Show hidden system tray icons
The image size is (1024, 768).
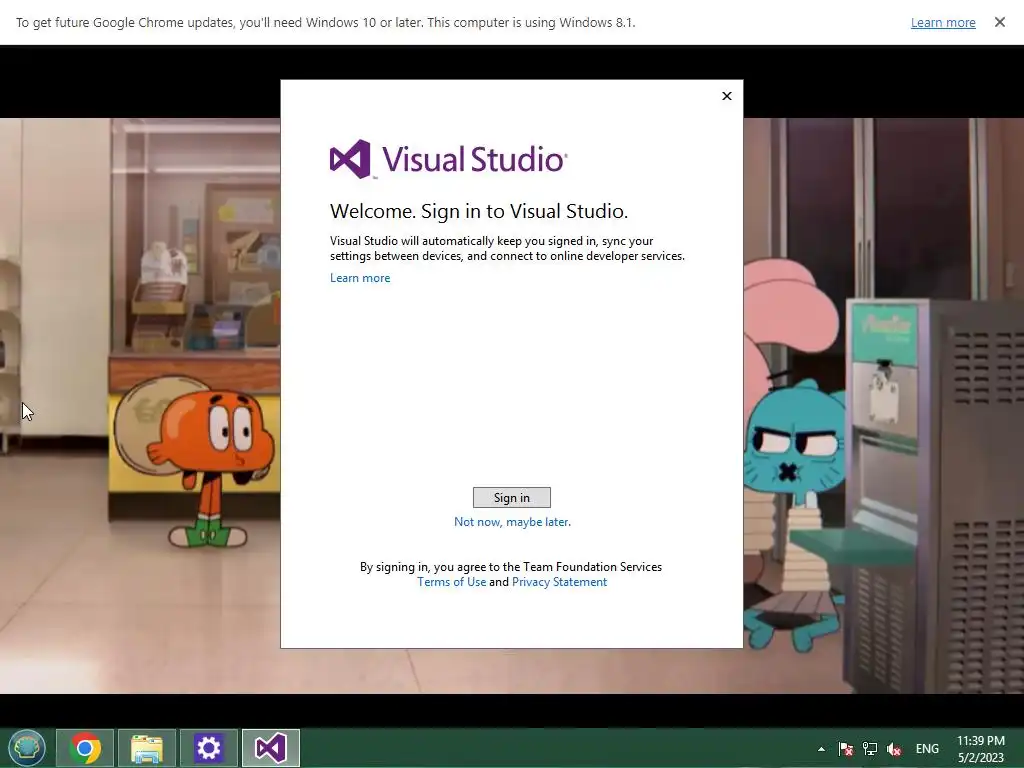point(822,749)
